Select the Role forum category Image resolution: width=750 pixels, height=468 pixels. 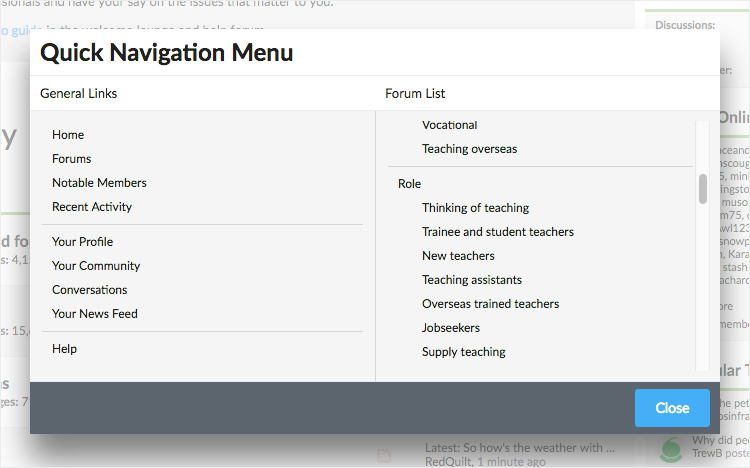pyautogui.click(x=410, y=184)
